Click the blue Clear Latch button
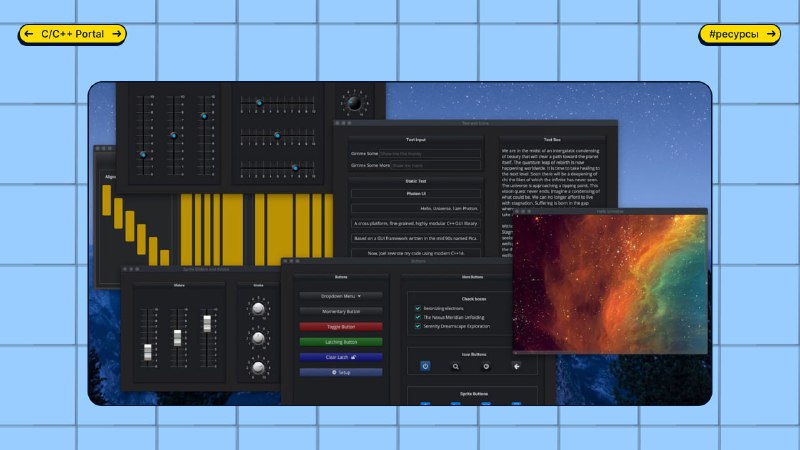The image size is (800, 450). coord(341,357)
